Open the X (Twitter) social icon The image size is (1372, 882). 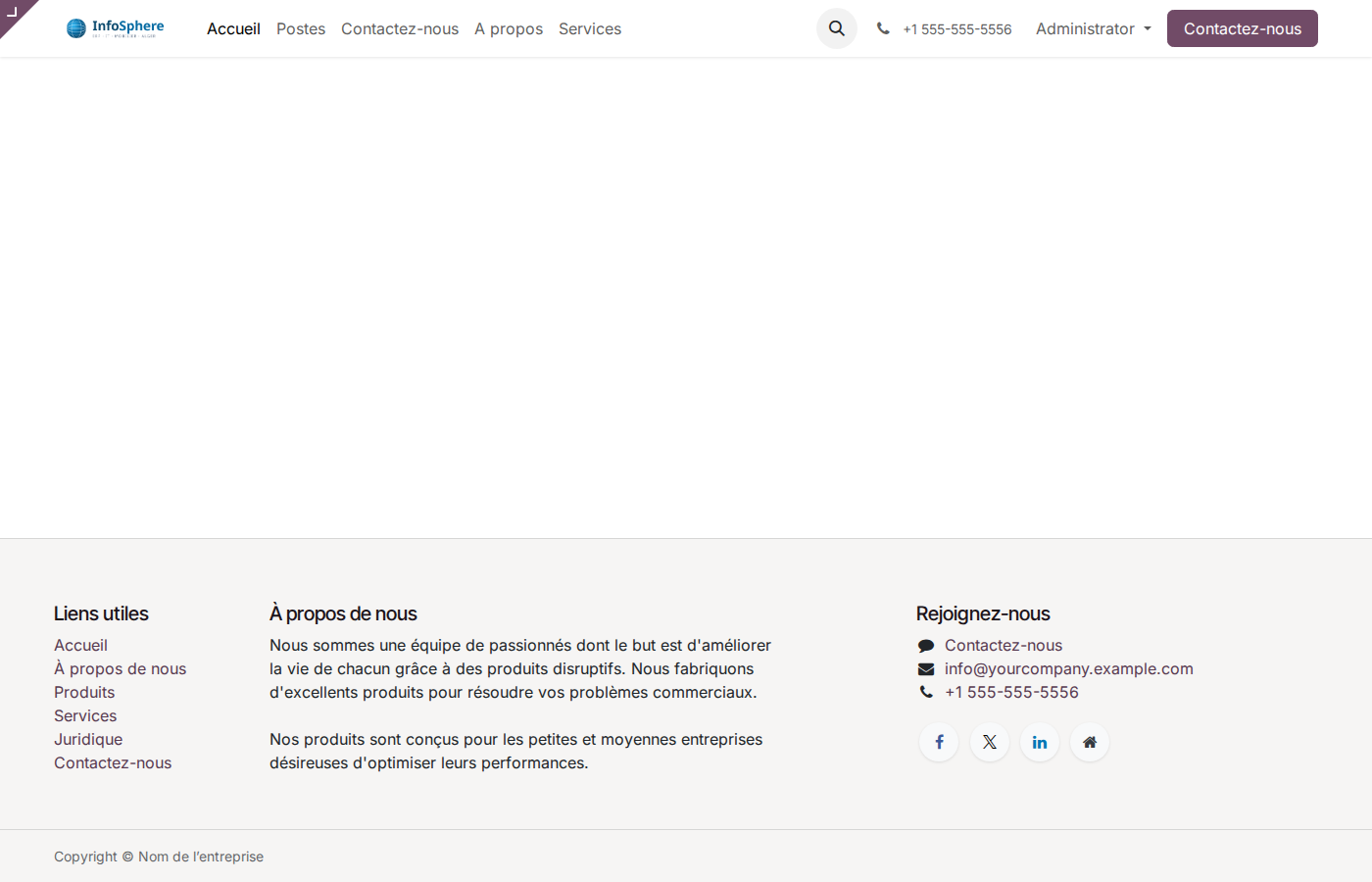point(989,742)
